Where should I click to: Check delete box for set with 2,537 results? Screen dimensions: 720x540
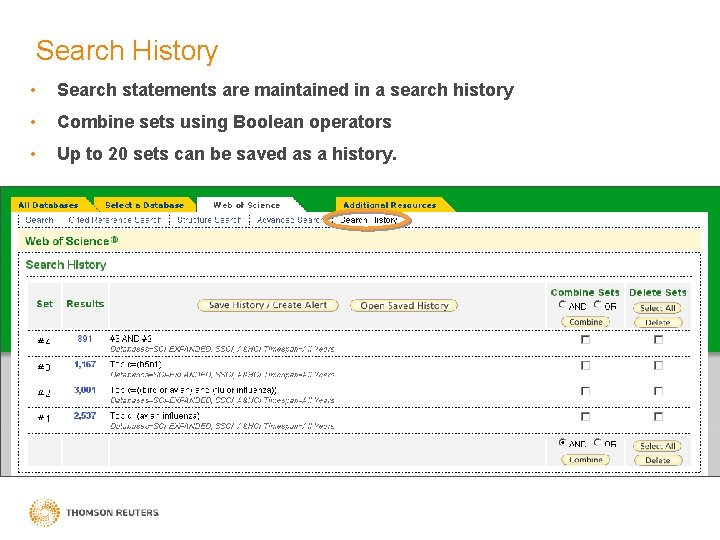click(x=658, y=416)
